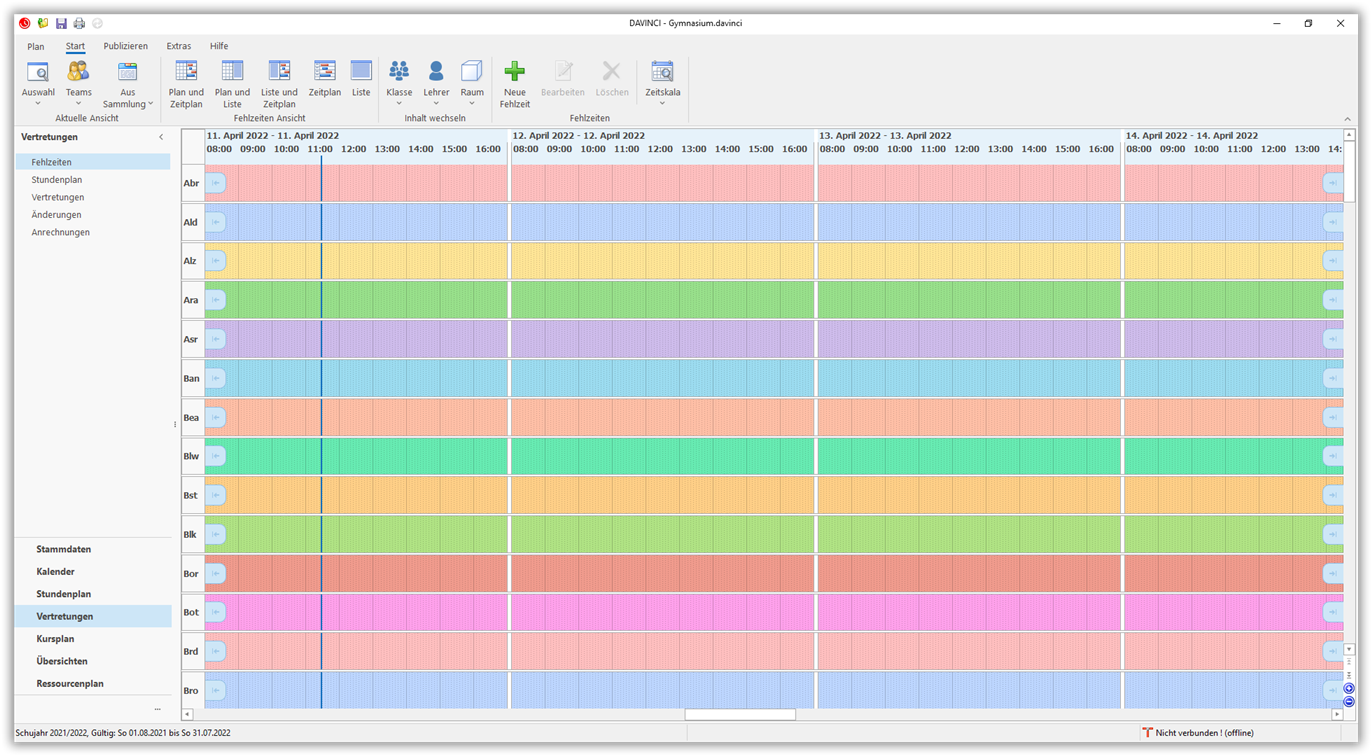This screenshot has height=756, width=1372.
Task: Click the horizontal scrollbar thumb
Action: pos(740,715)
